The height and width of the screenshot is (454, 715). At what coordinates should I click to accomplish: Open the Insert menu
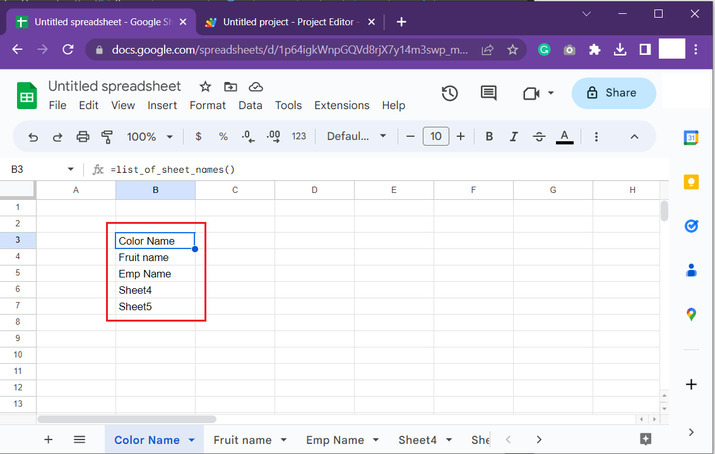click(x=162, y=105)
